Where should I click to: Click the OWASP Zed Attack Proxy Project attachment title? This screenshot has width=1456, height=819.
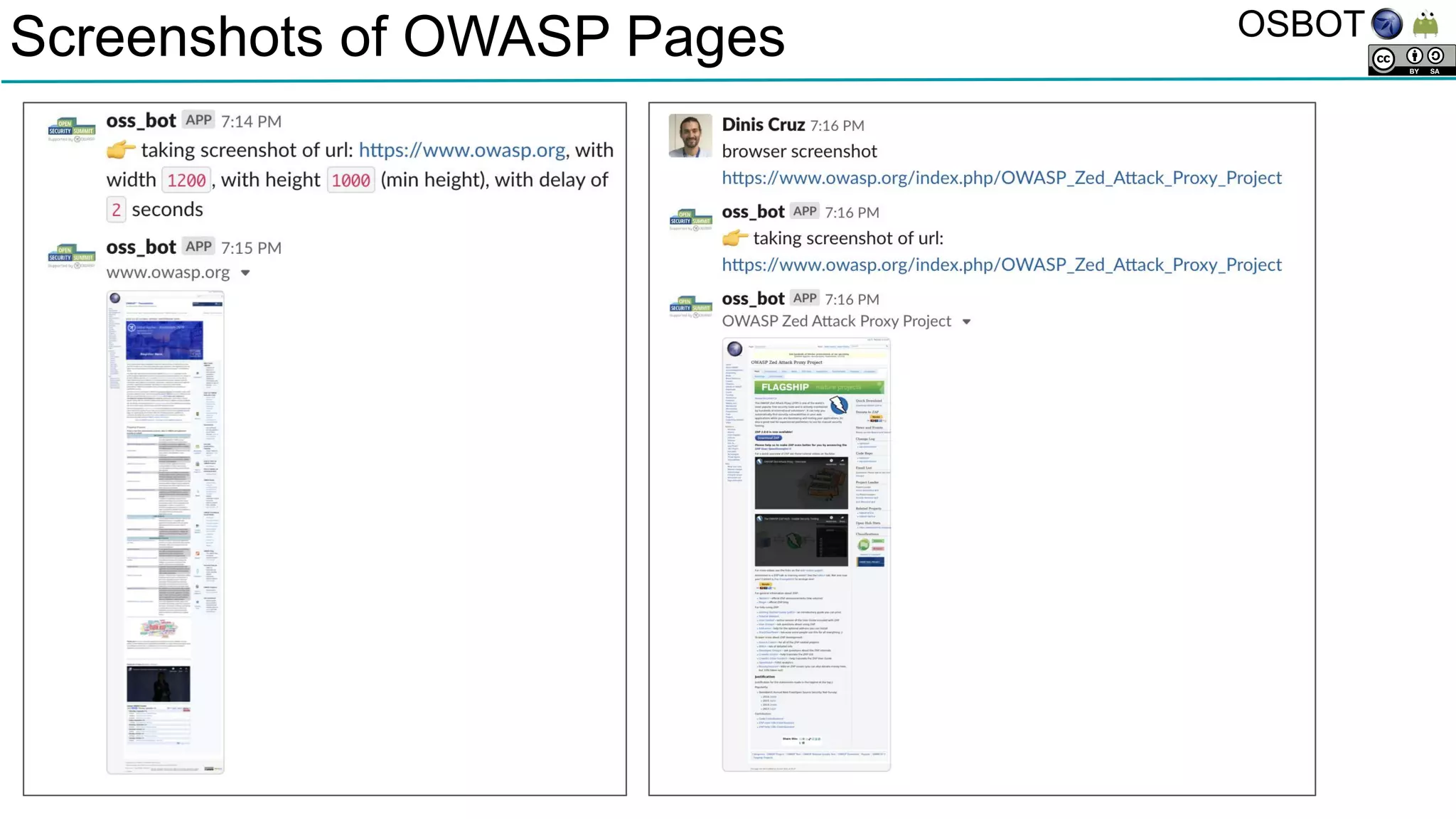(x=836, y=321)
